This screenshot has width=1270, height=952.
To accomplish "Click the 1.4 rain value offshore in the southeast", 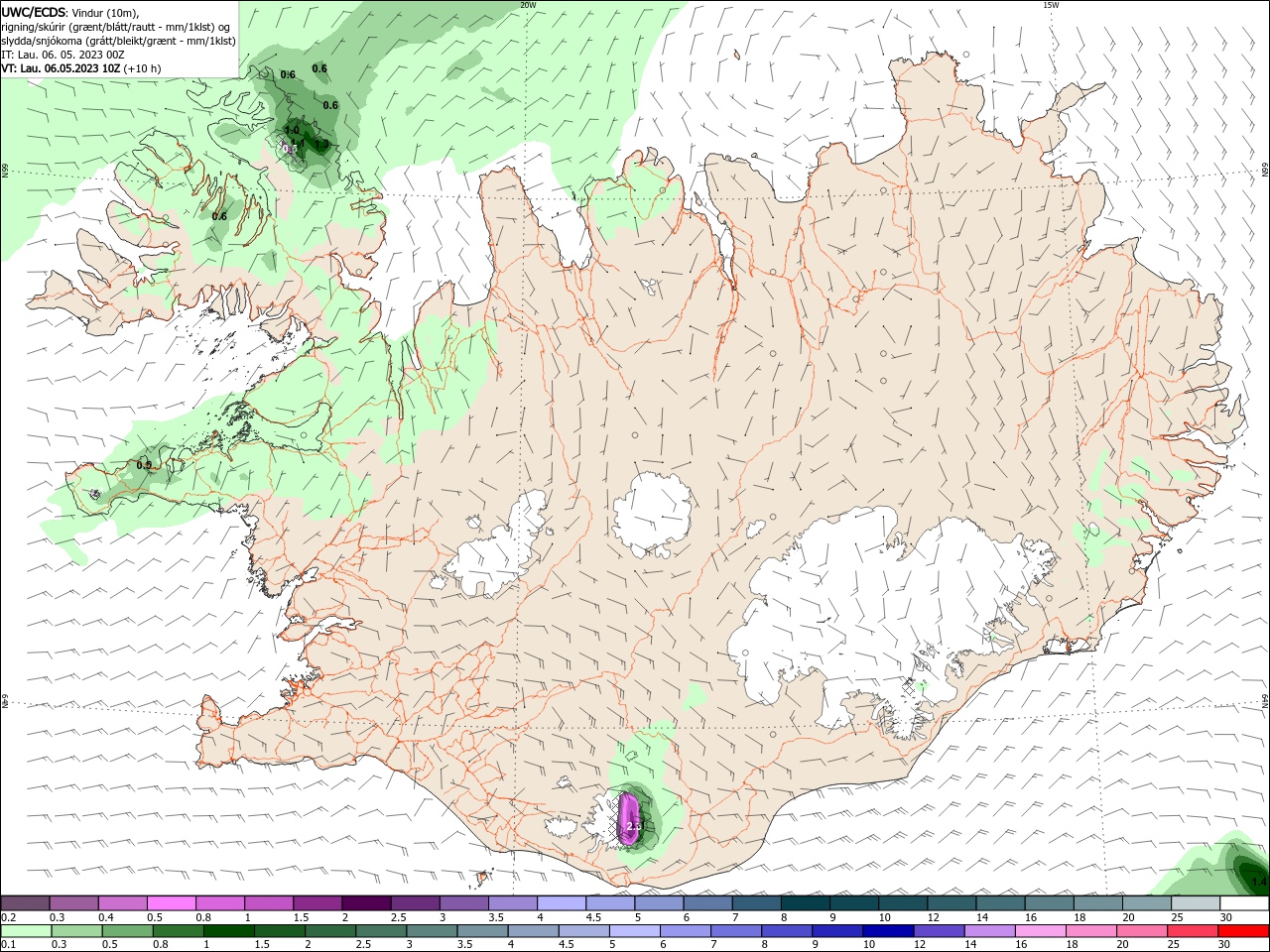I will pos(1259,882).
